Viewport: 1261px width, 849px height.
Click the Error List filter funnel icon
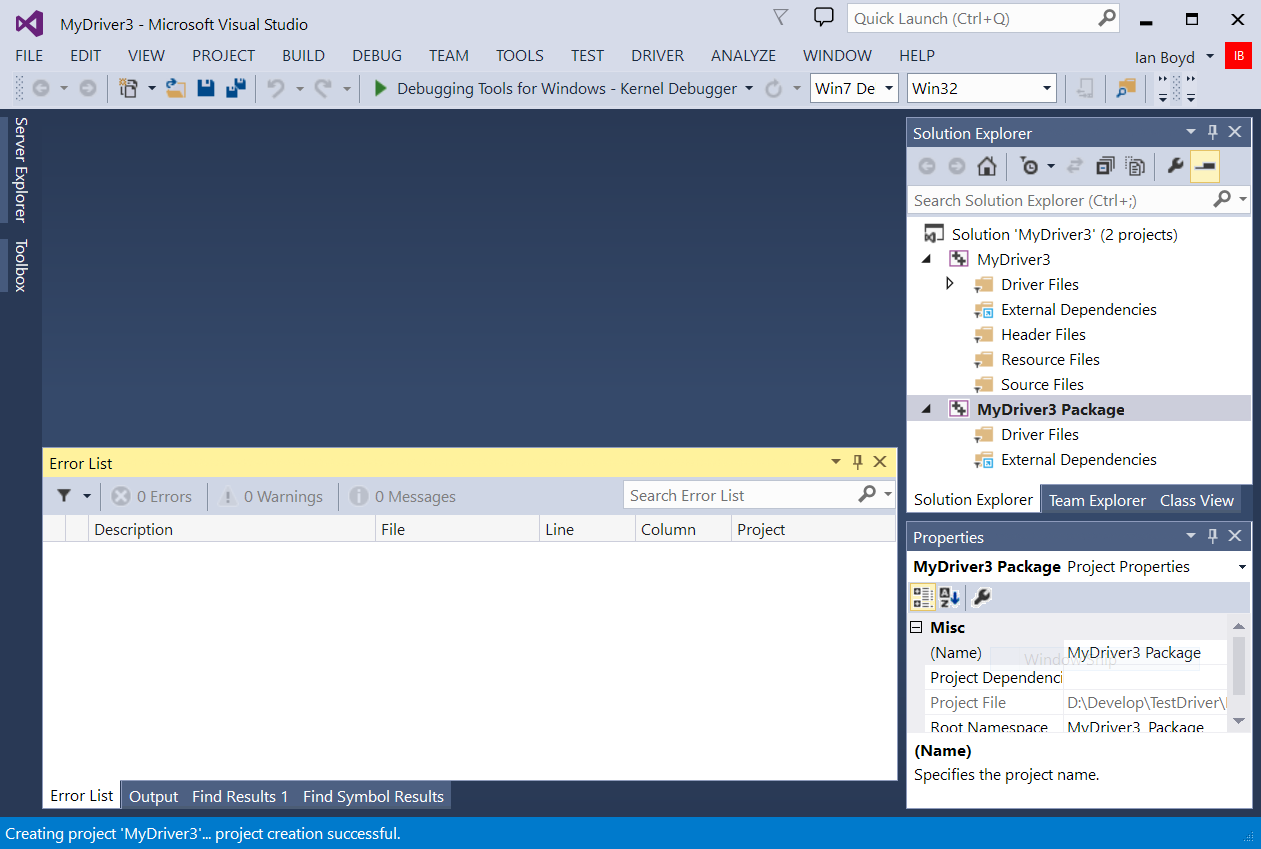(x=64, y=496)
